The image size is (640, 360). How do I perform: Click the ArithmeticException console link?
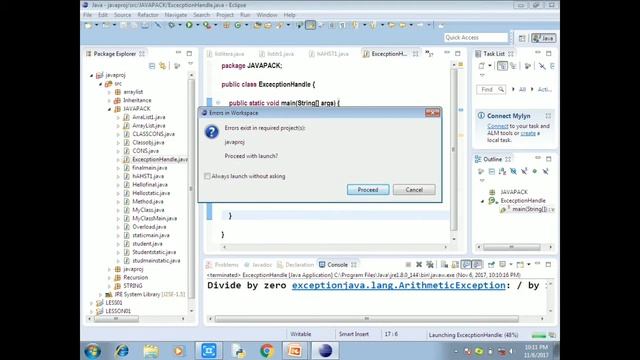(398, 285)
